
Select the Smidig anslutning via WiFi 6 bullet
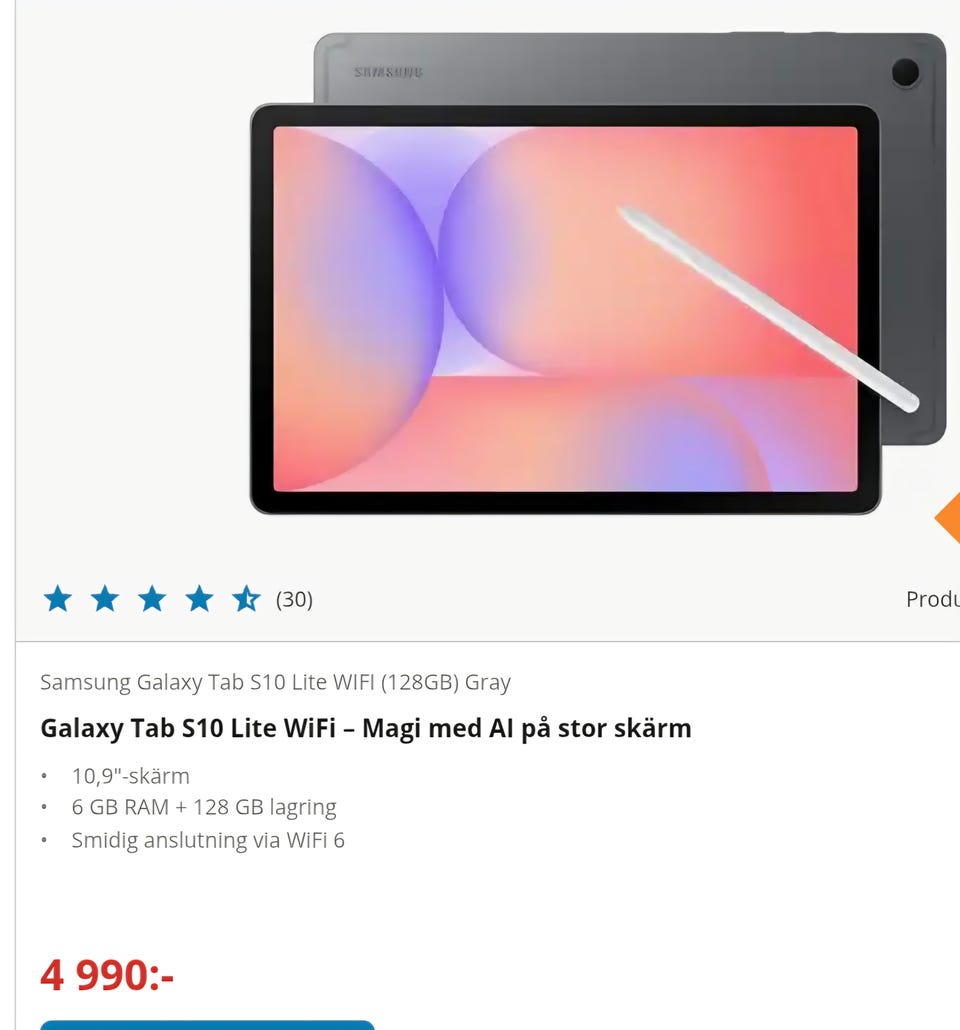208,840
